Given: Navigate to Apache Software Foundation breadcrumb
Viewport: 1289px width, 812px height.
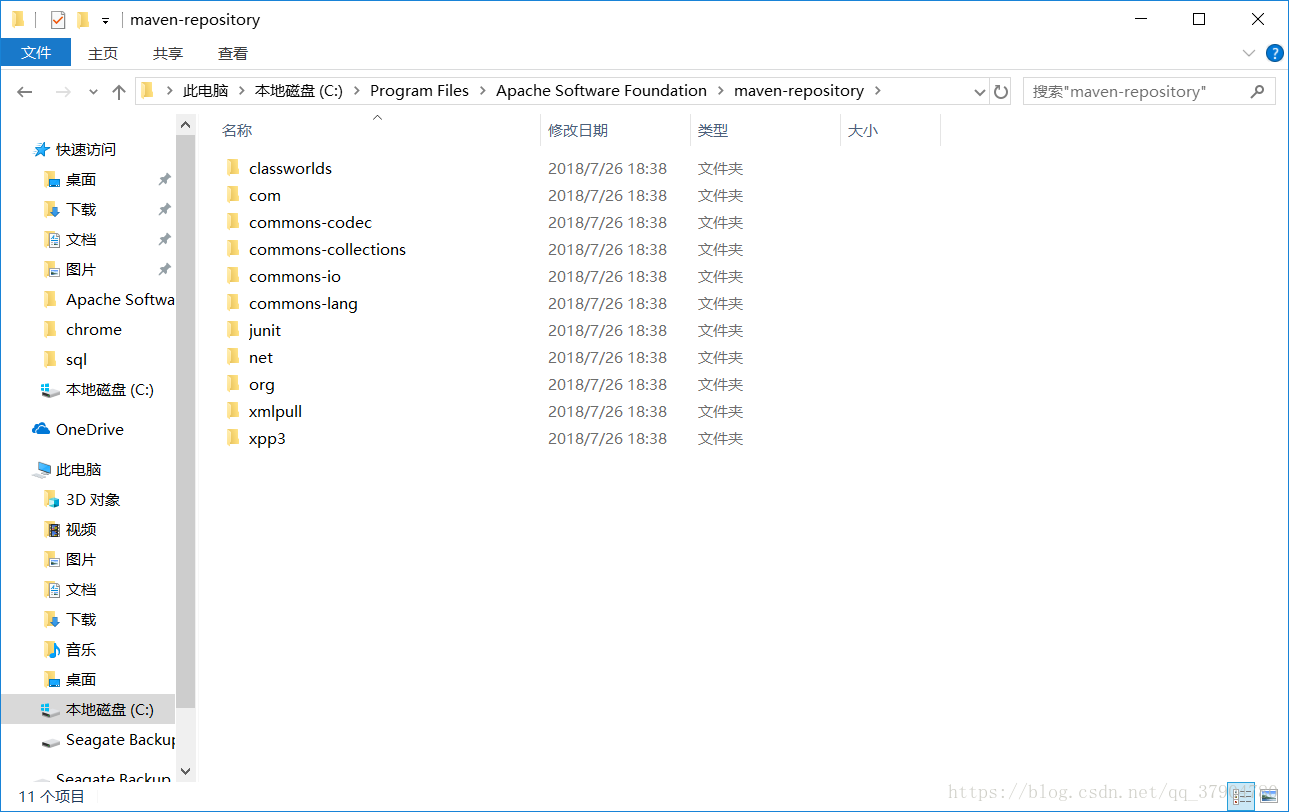Looking at the screenshot, I should click(601, 91).
